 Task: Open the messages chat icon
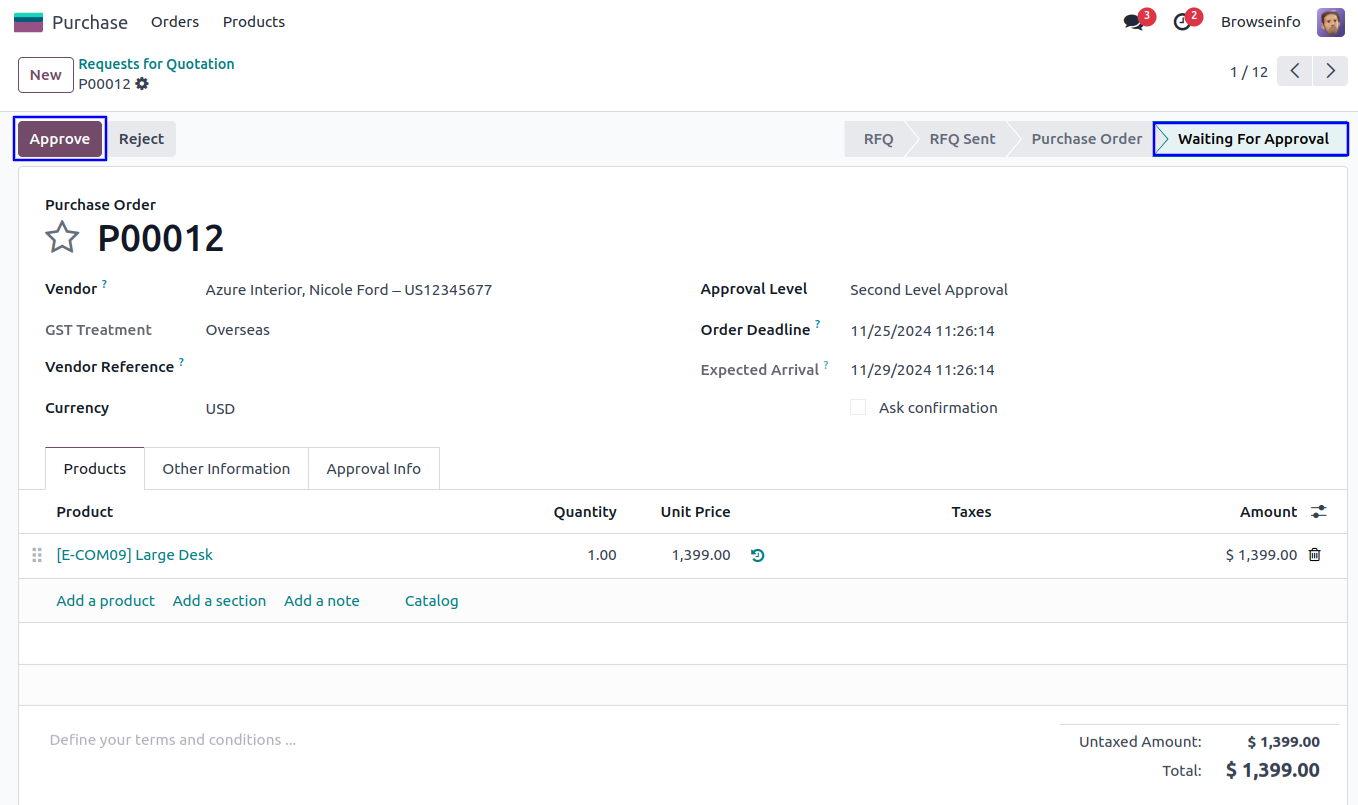(1133, 22)
